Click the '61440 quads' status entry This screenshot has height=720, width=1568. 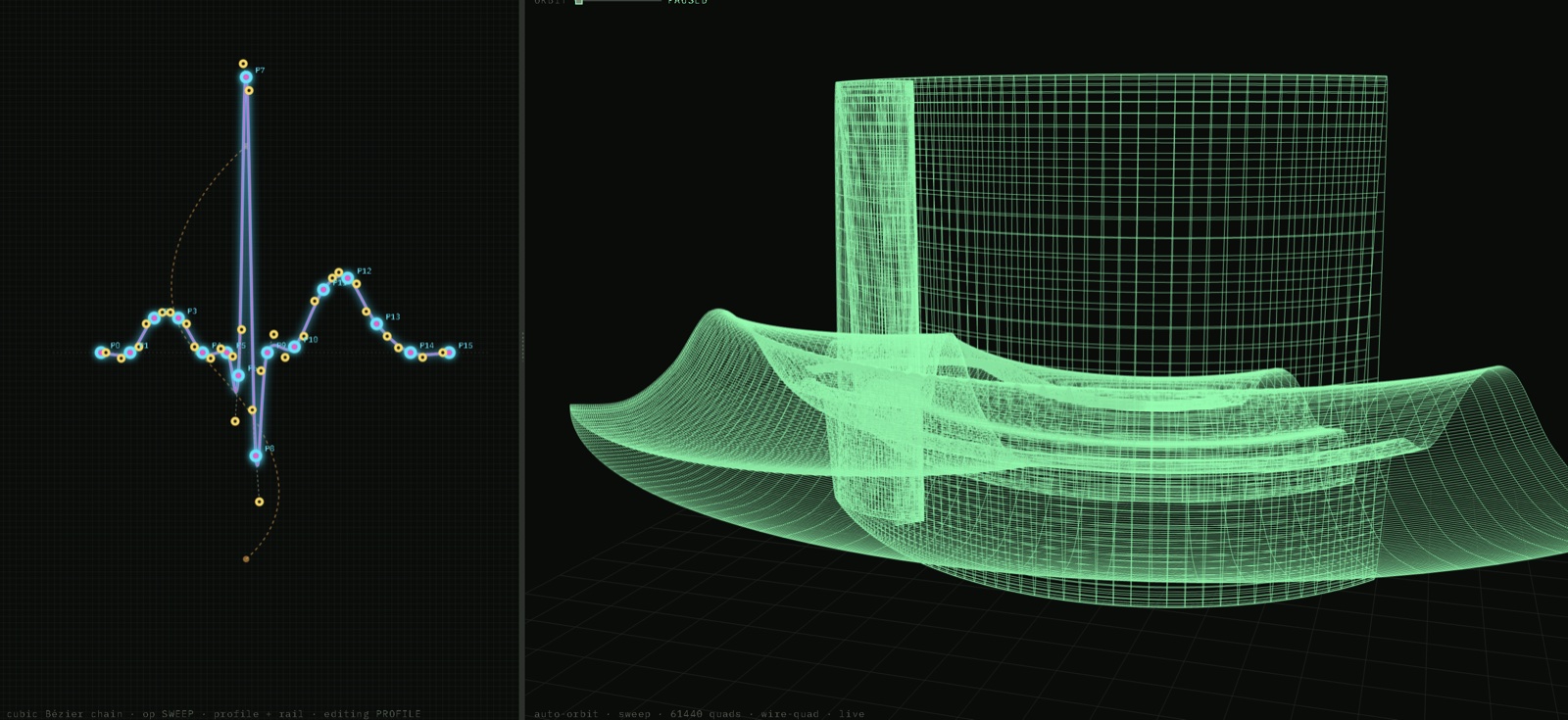point(706,713)
